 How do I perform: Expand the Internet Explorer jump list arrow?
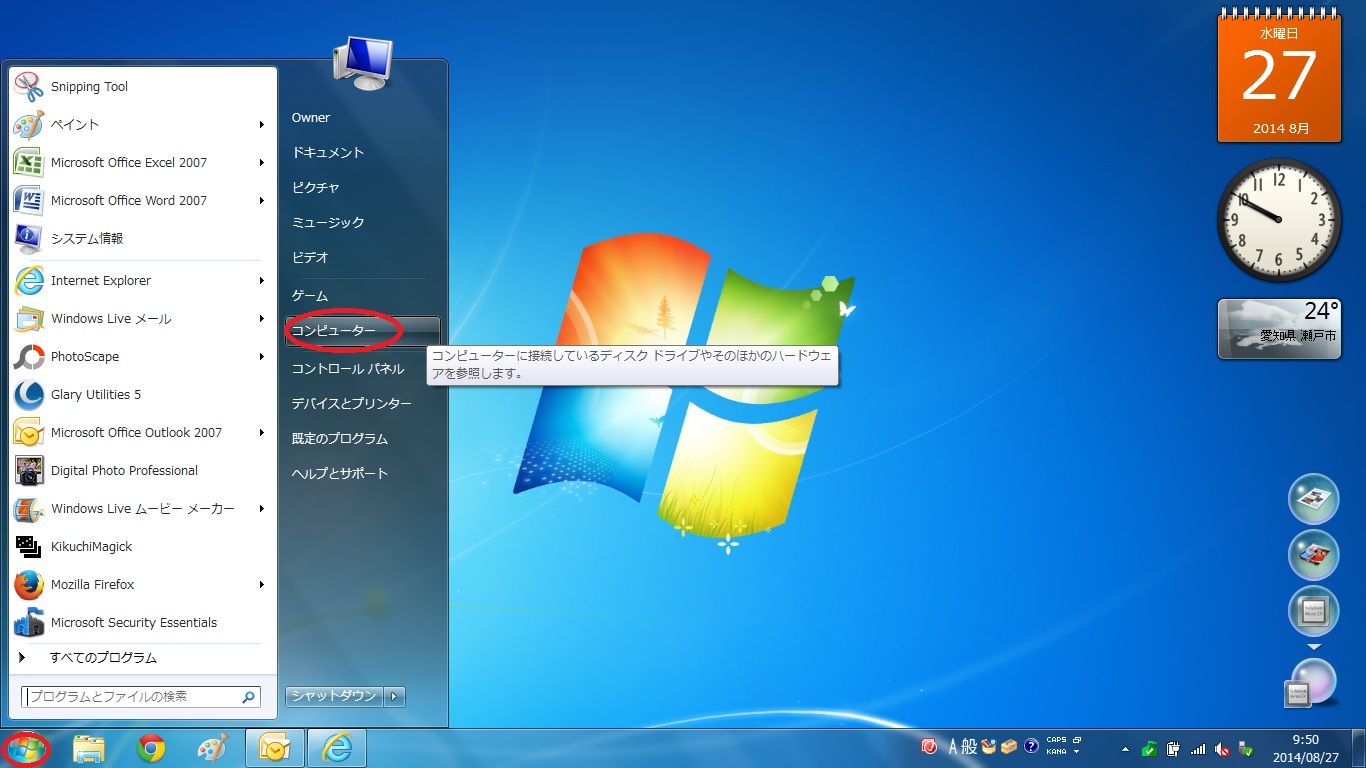(x=261, y=281)
